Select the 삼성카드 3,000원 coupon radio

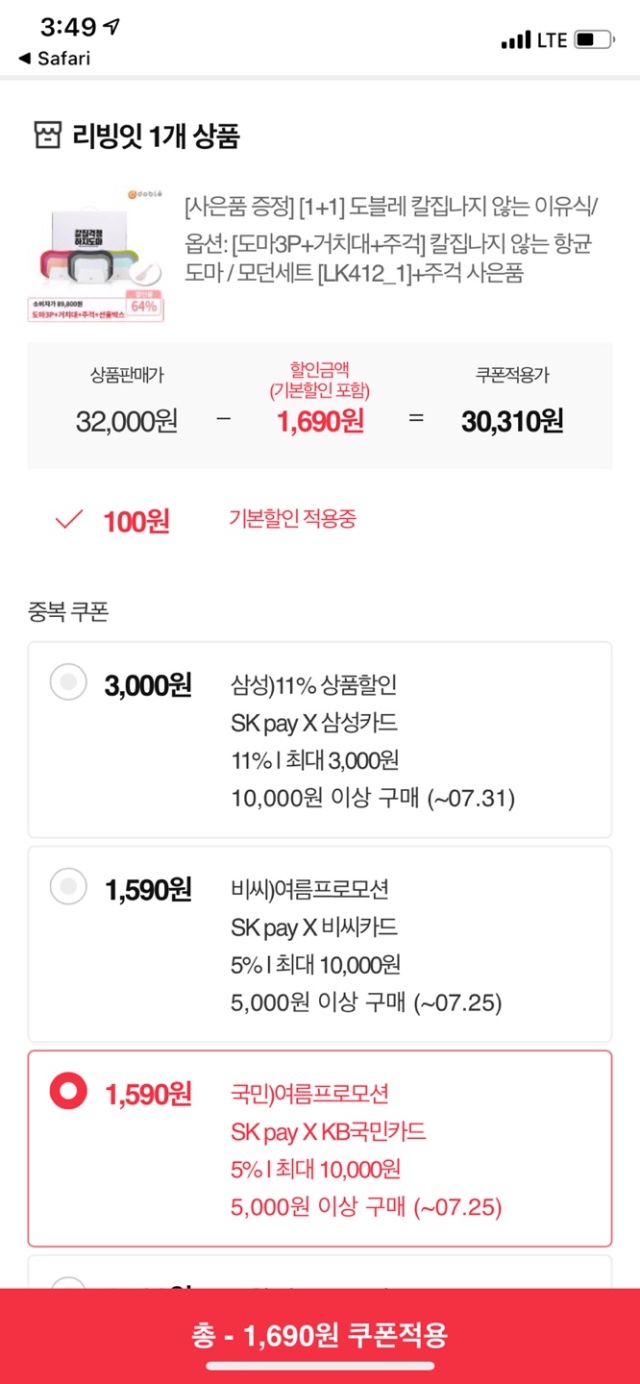point(69,683)
